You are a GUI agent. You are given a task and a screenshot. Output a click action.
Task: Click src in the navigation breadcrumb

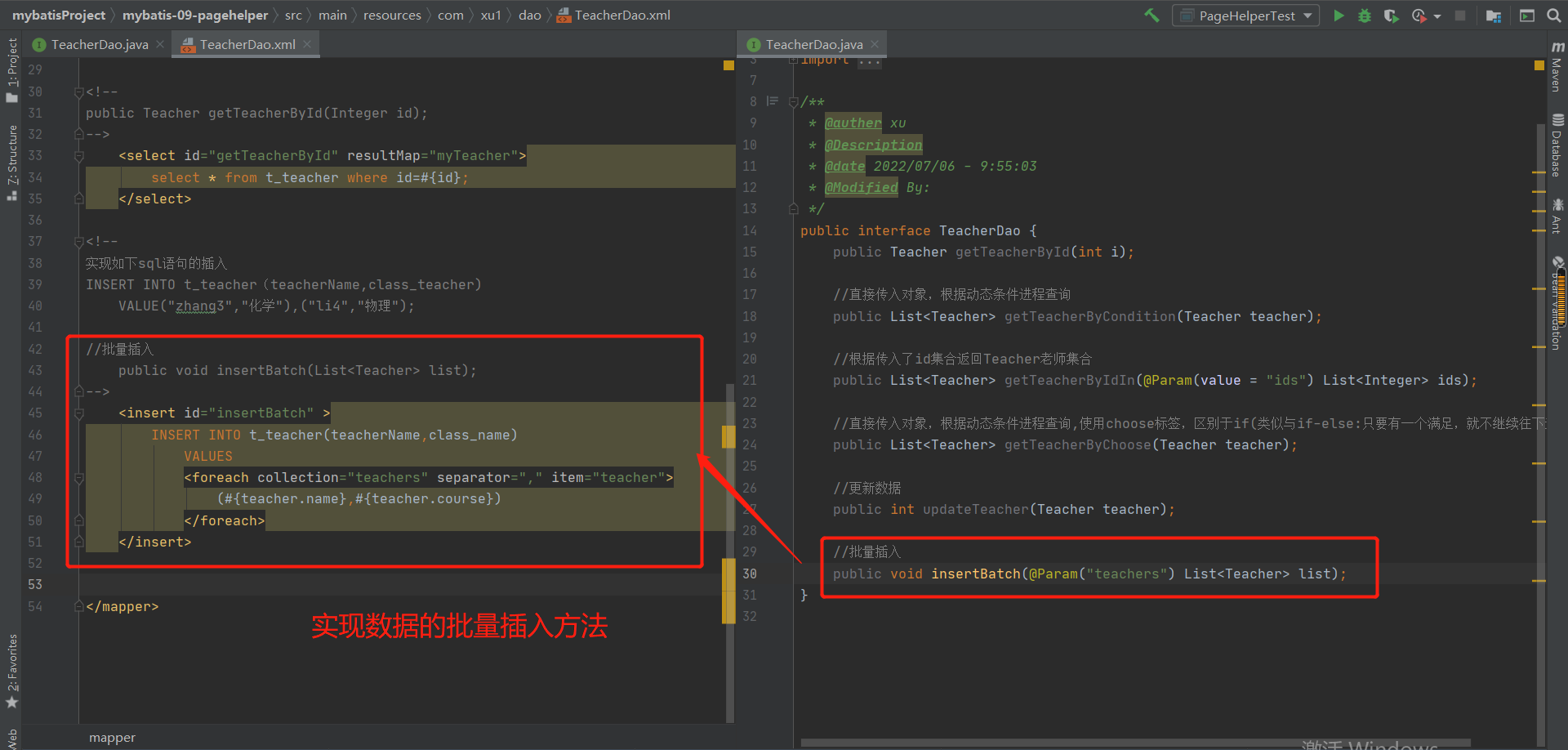293,16
